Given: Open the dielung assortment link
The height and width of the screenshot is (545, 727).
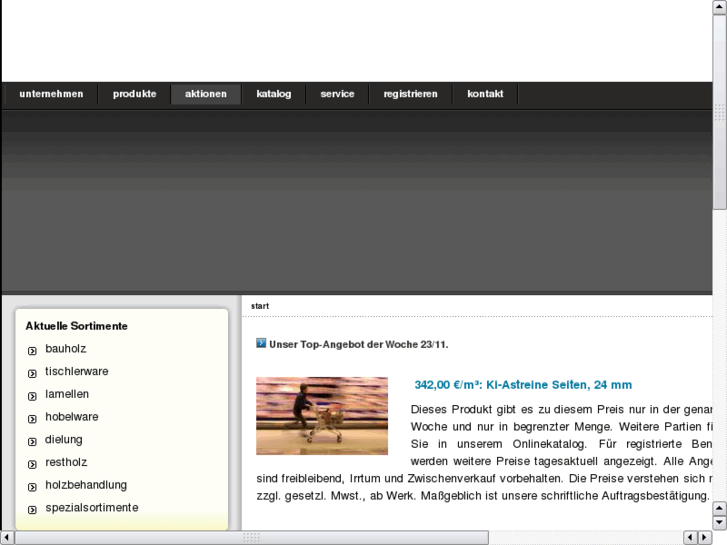Looking at the screenshot, I should [64, 440].
